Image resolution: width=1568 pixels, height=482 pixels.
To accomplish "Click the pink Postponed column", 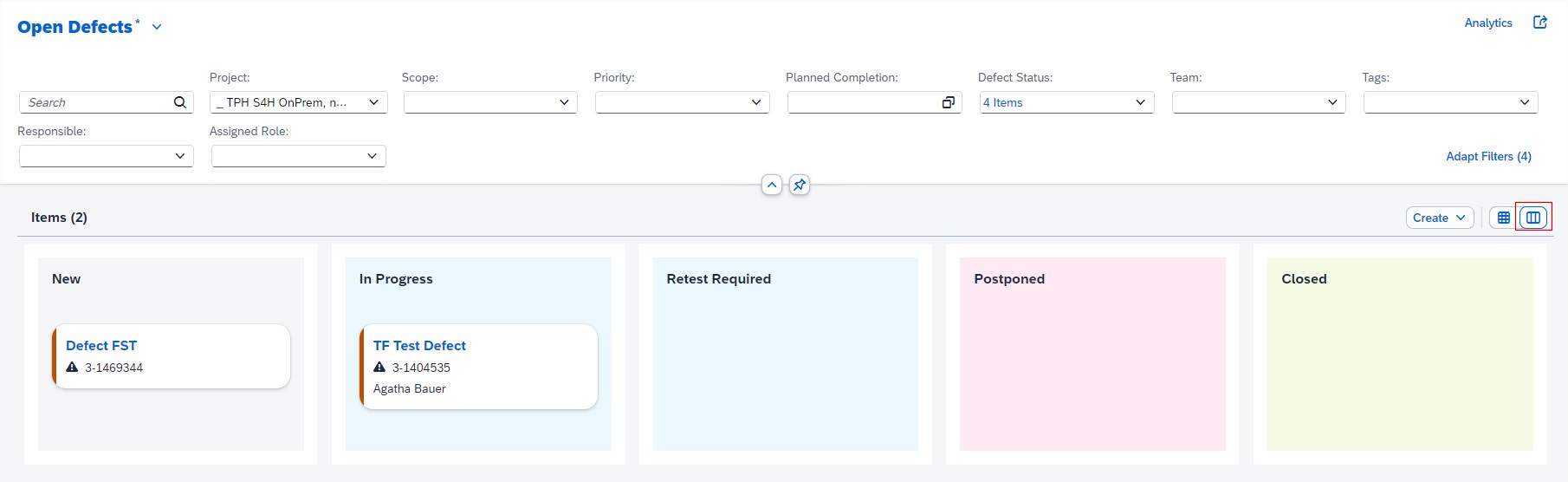I will coord(1092,373).
